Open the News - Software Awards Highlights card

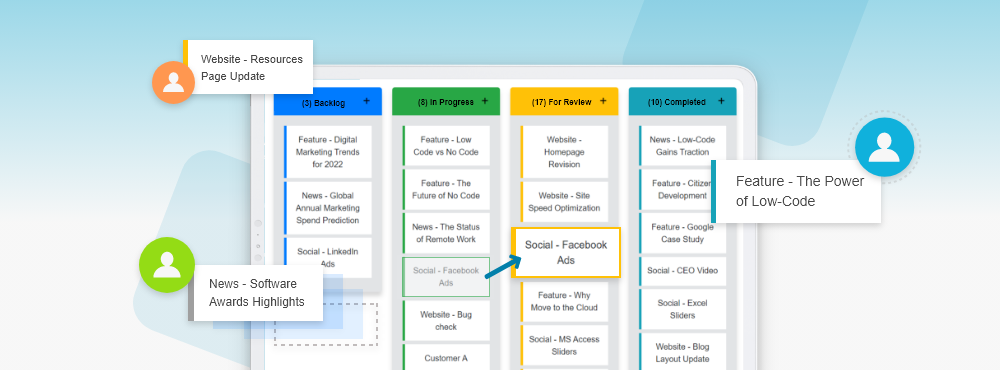coord(256,293)
